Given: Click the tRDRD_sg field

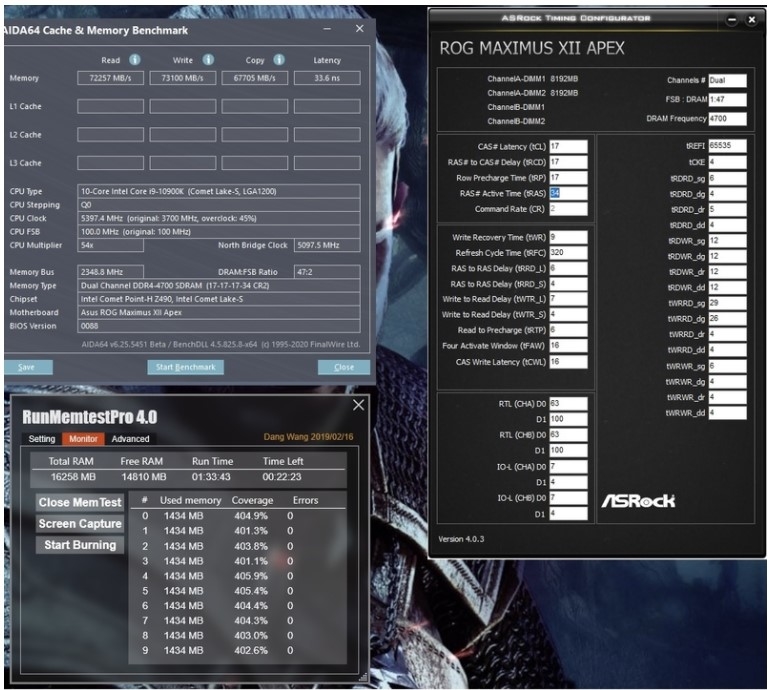Looking at the screenshot, I should point(727,178).
